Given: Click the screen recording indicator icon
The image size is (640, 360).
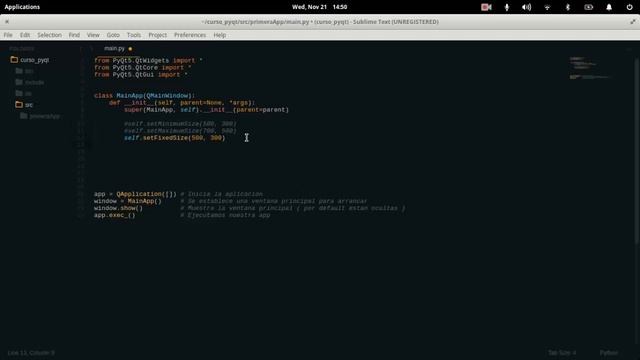Looking at the screenshot, I should pos(486,7).
